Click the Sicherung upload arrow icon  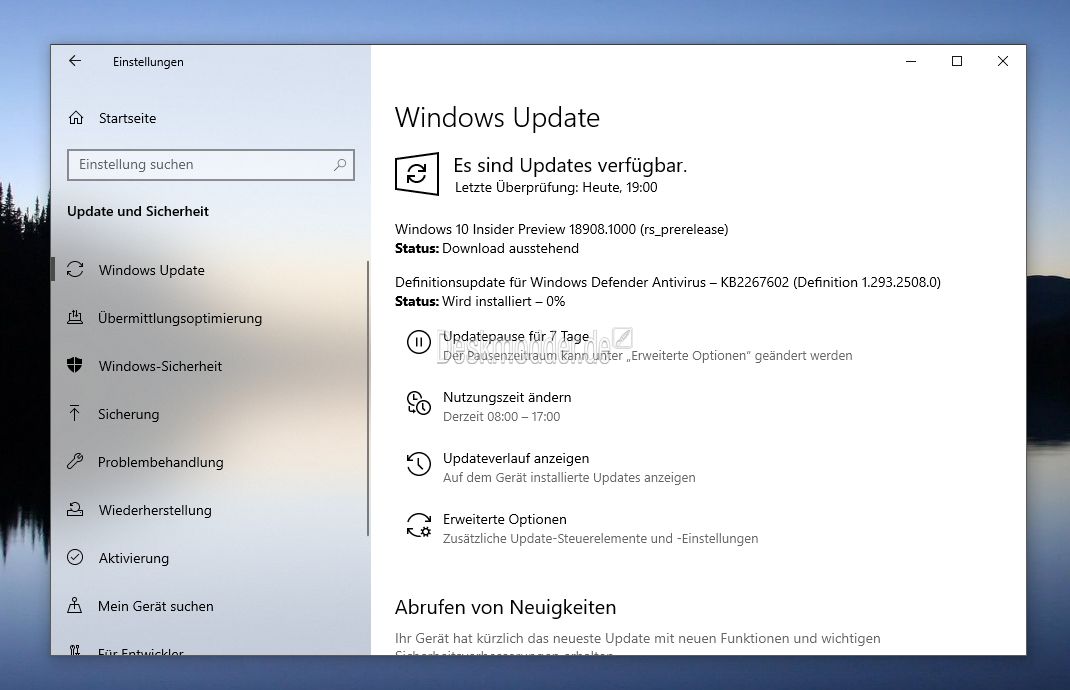click(74, 413)
